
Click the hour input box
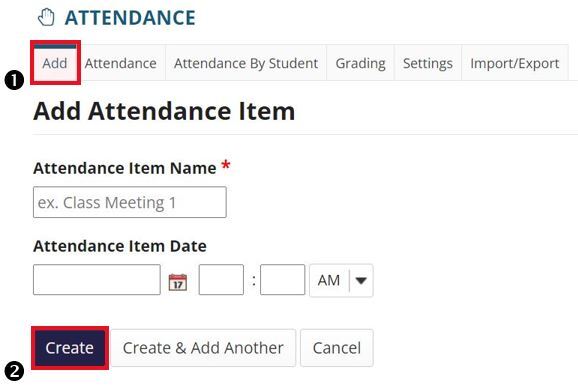221,280
